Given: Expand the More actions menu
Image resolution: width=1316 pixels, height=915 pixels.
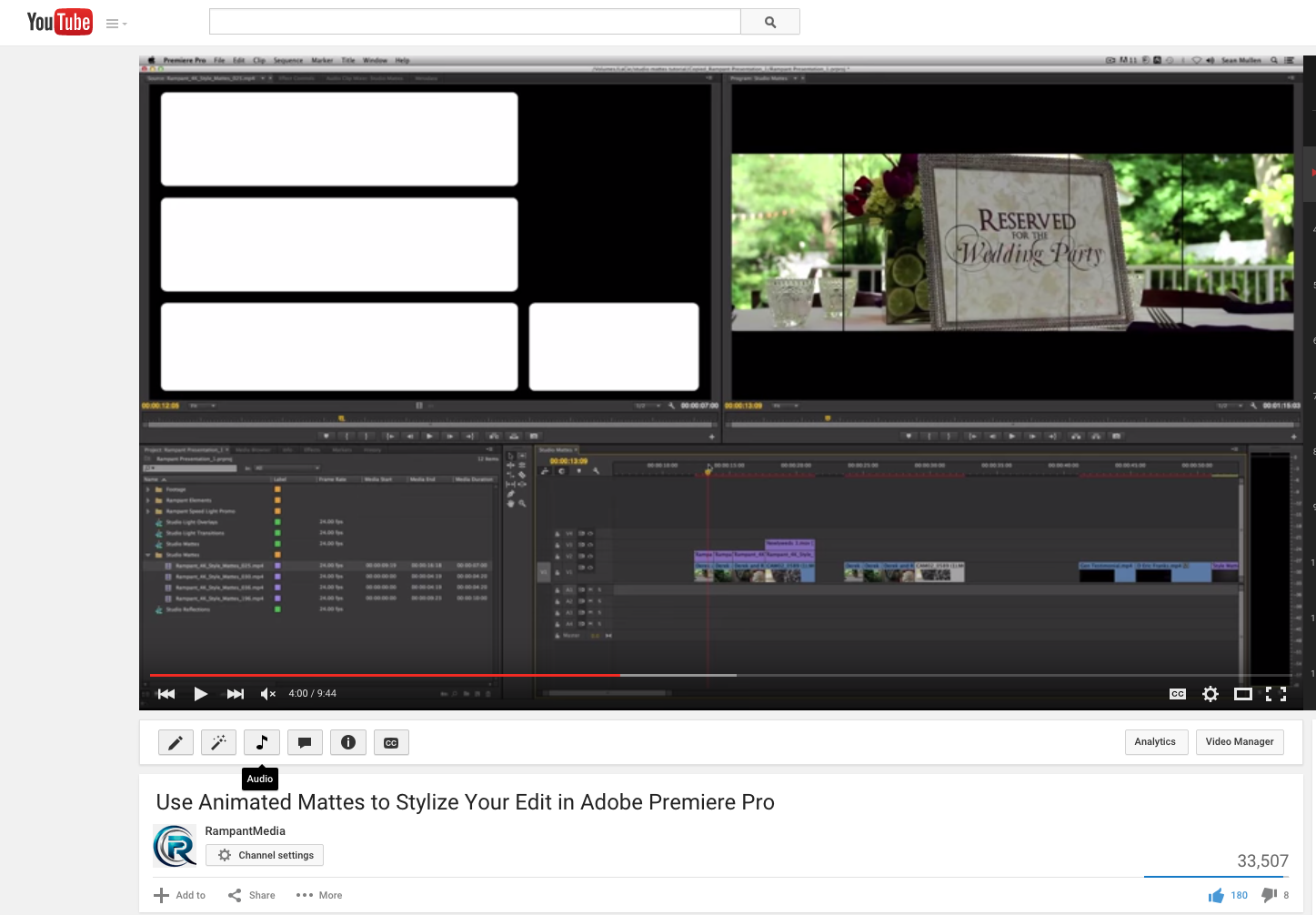Looking at the screenshot, I should [319, 895].
